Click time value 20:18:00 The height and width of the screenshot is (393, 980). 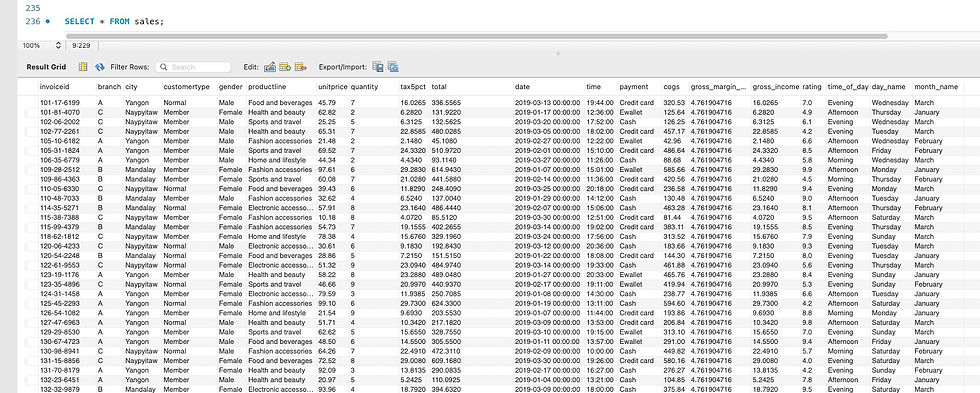point(599,189)
